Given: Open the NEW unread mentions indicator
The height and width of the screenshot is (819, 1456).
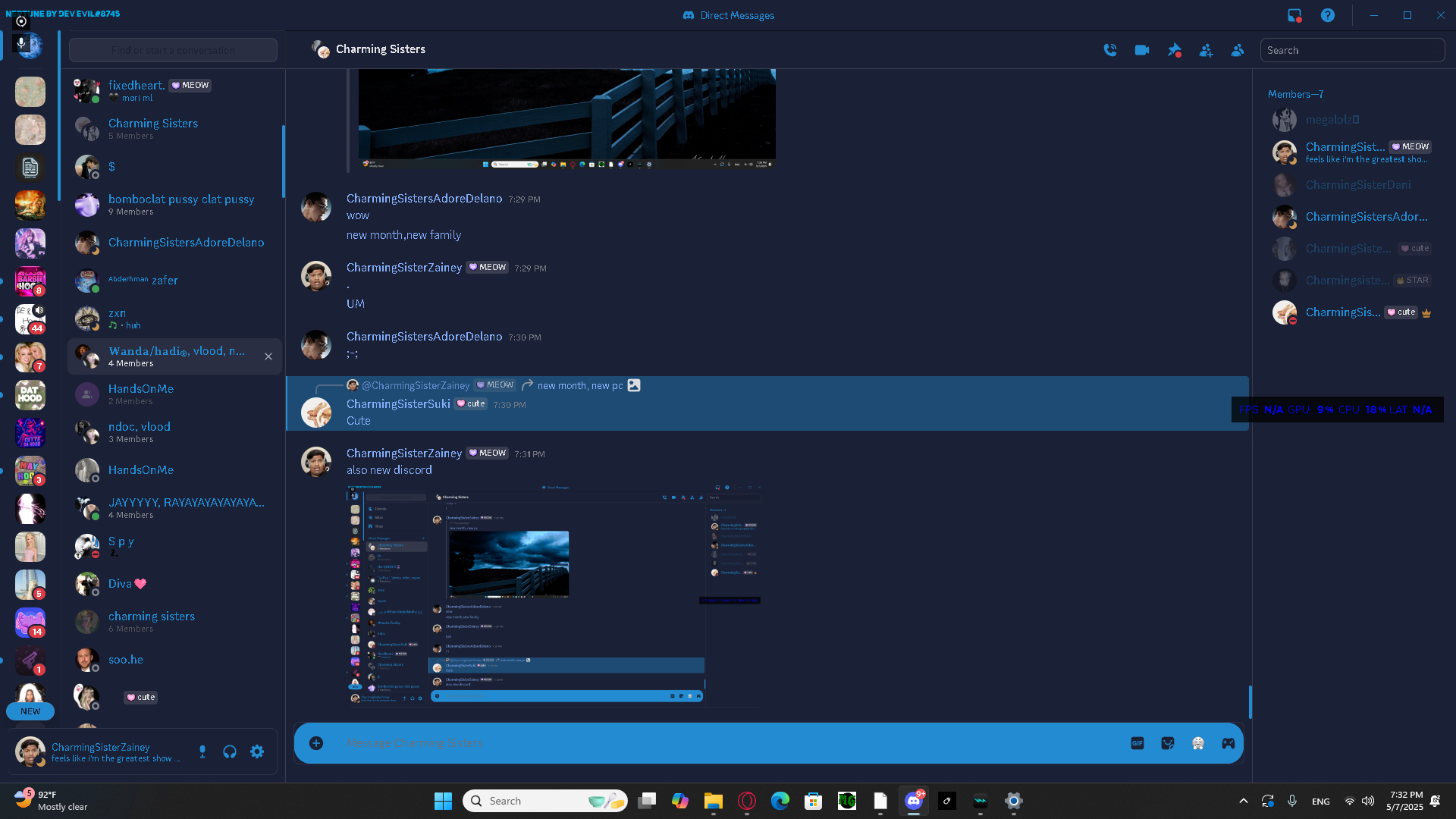Looking at the screenshot, I should click(x=30, y=711).
